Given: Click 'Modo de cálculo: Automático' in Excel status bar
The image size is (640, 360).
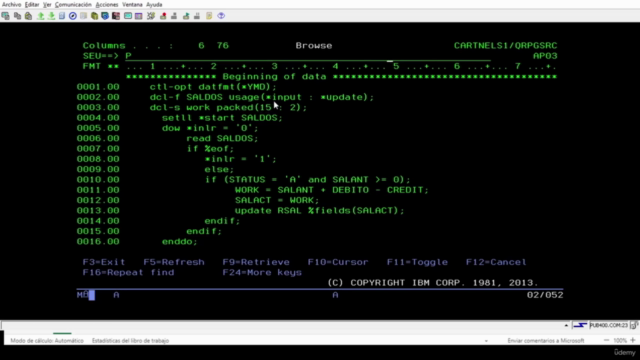Looking at the screenshot, I should [47, 340].
